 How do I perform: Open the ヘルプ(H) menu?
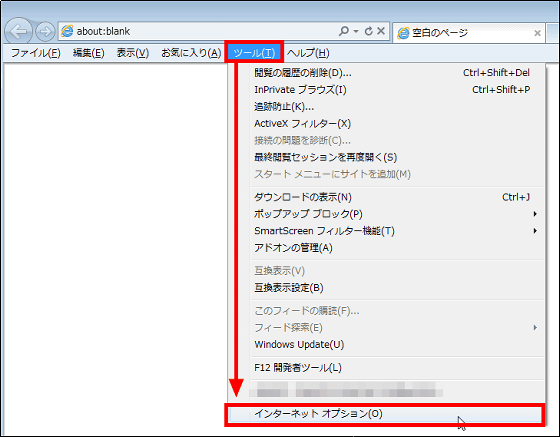tap(308, 53)
